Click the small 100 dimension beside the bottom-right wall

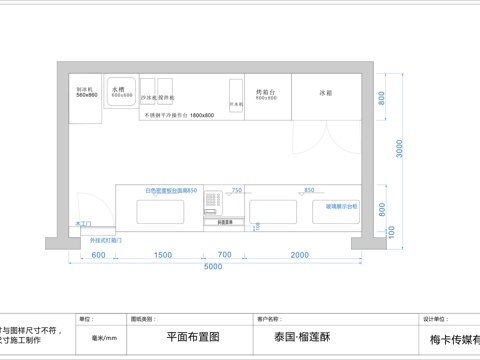point(392,232)
